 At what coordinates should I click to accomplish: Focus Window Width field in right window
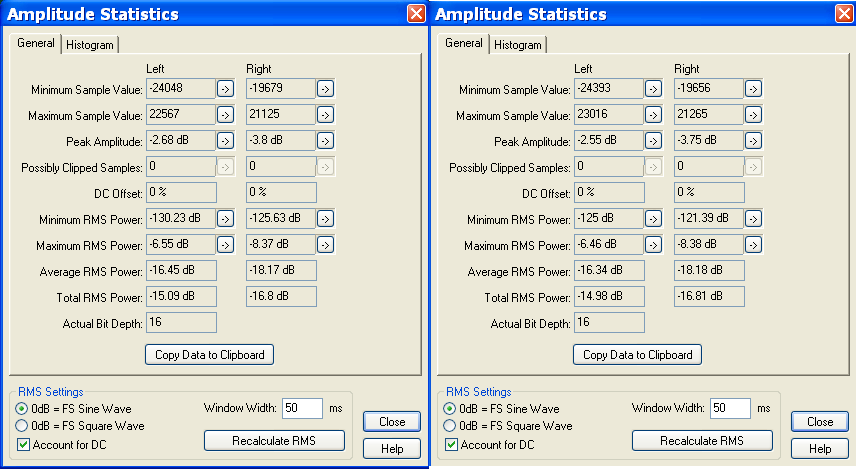(730, 408)
